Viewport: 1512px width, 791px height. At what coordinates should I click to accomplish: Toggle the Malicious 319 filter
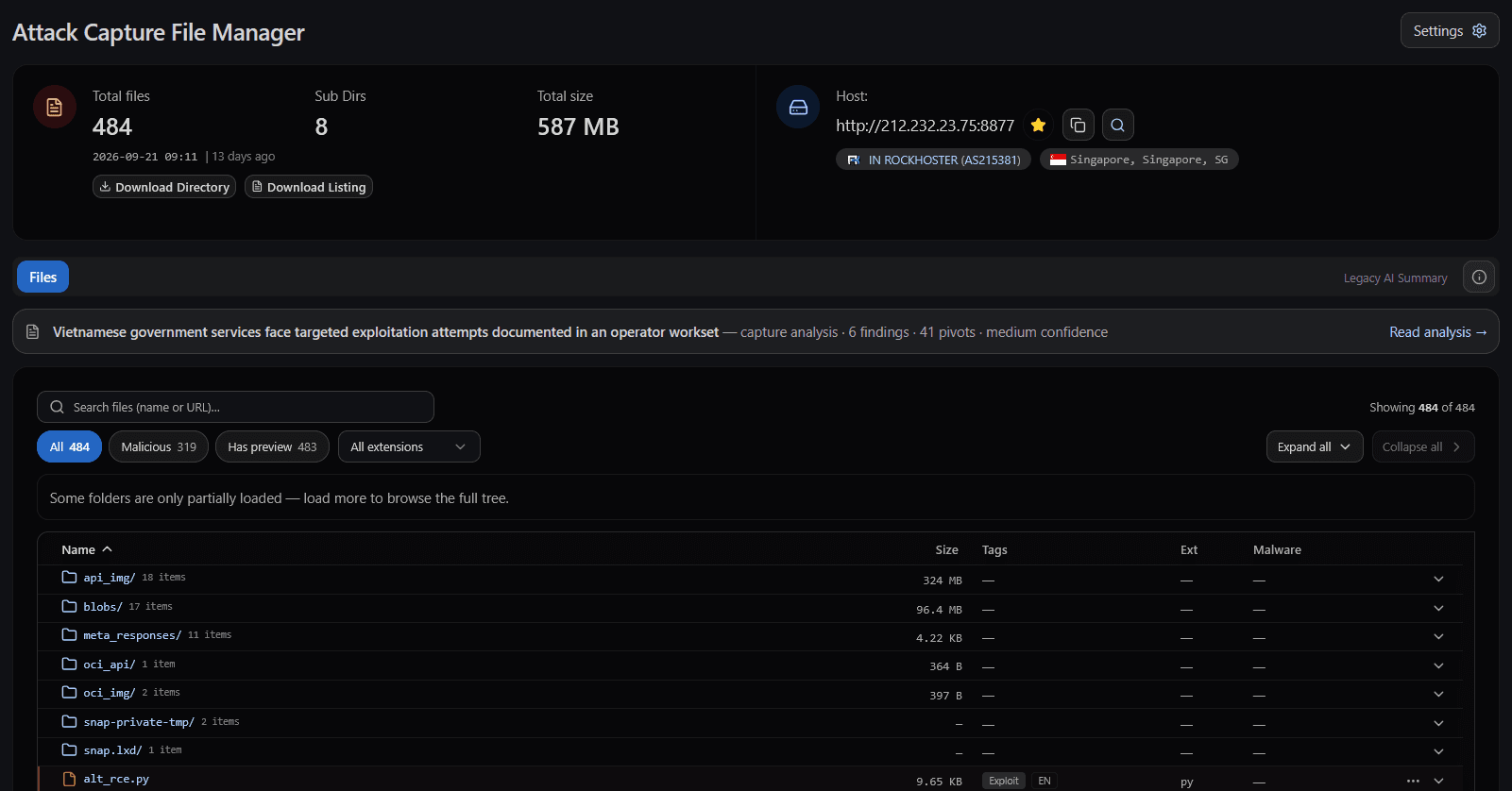tap(159, 446)
